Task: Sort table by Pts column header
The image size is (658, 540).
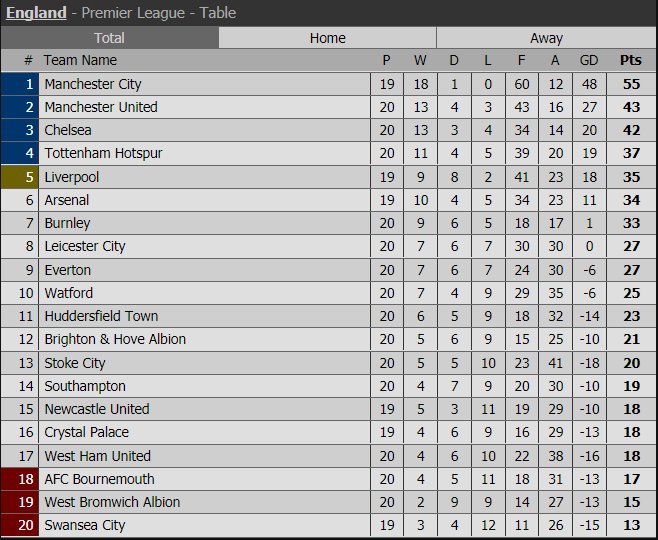Action: tap(630, 61)
